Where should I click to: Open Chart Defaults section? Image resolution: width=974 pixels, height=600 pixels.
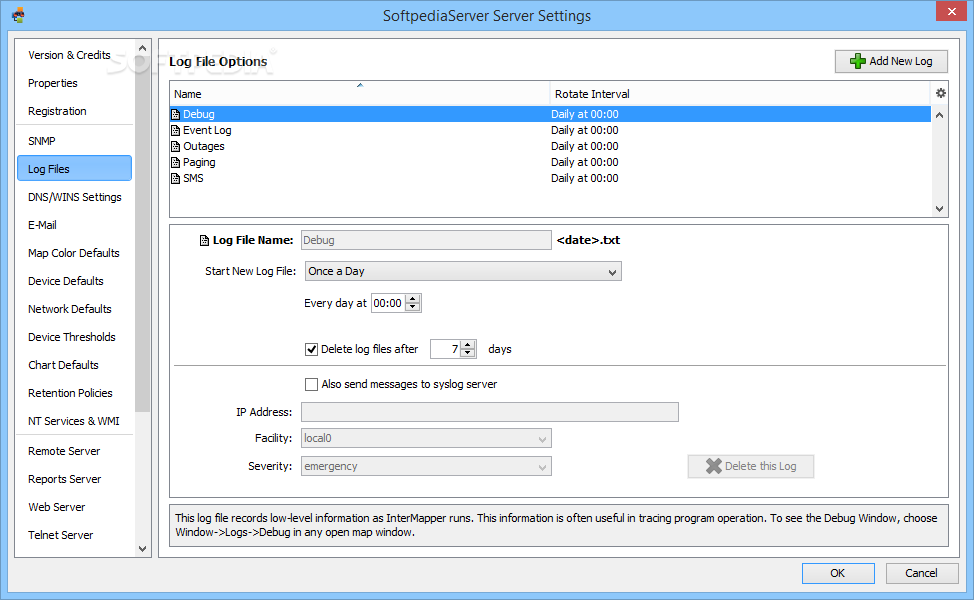[63, 365]
